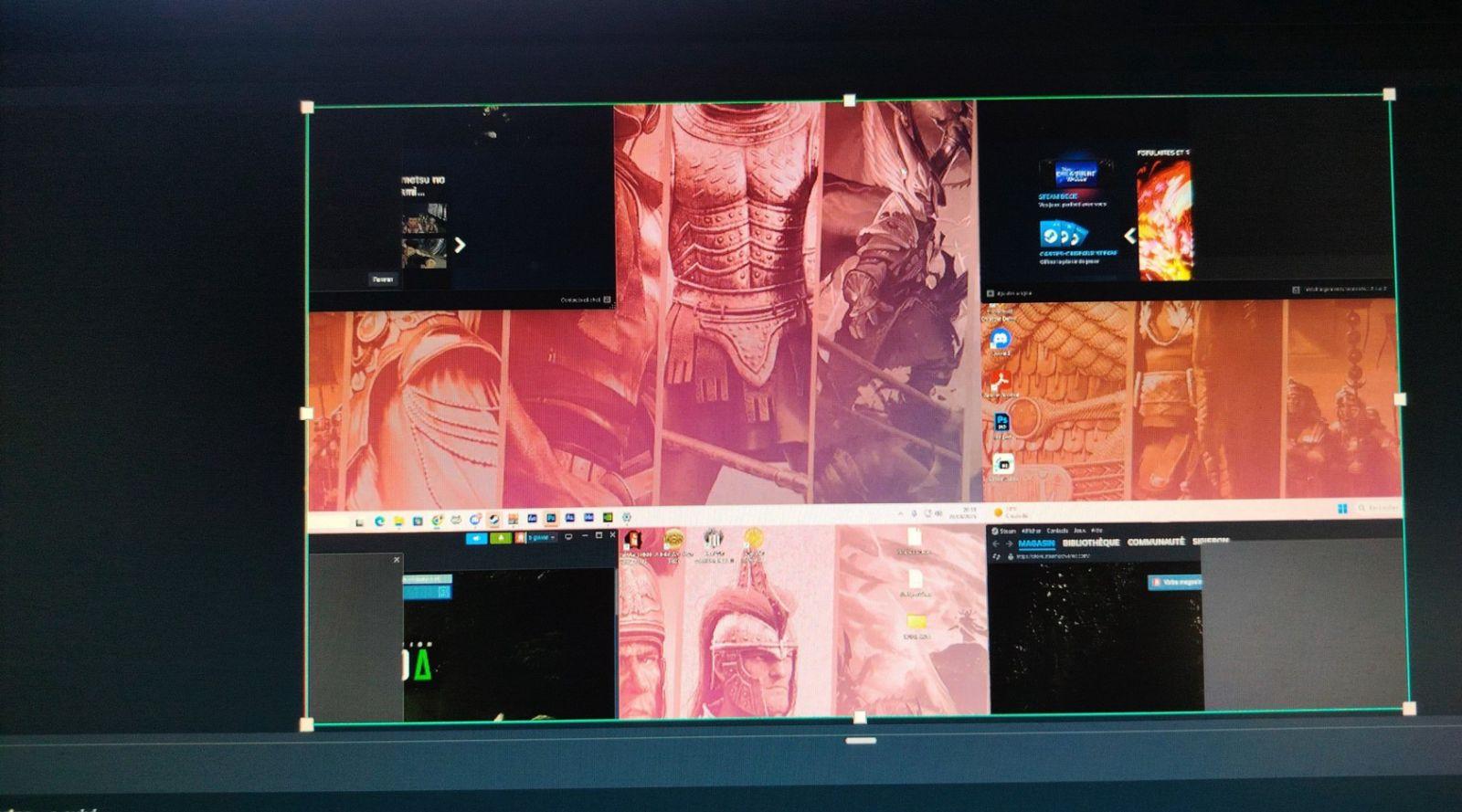
Task: Click the Windows Start button
Action: coord(1342,509)
